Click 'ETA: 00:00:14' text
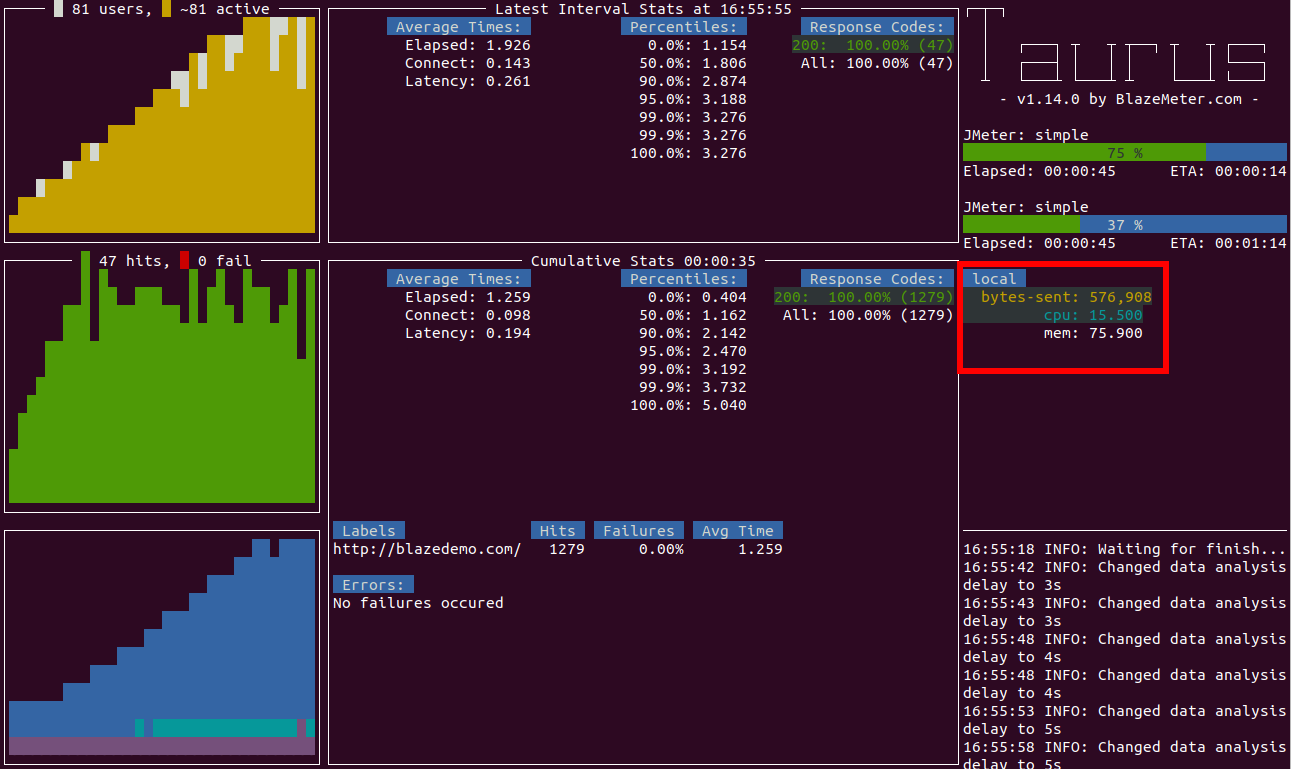 (x=1229, y=171)
